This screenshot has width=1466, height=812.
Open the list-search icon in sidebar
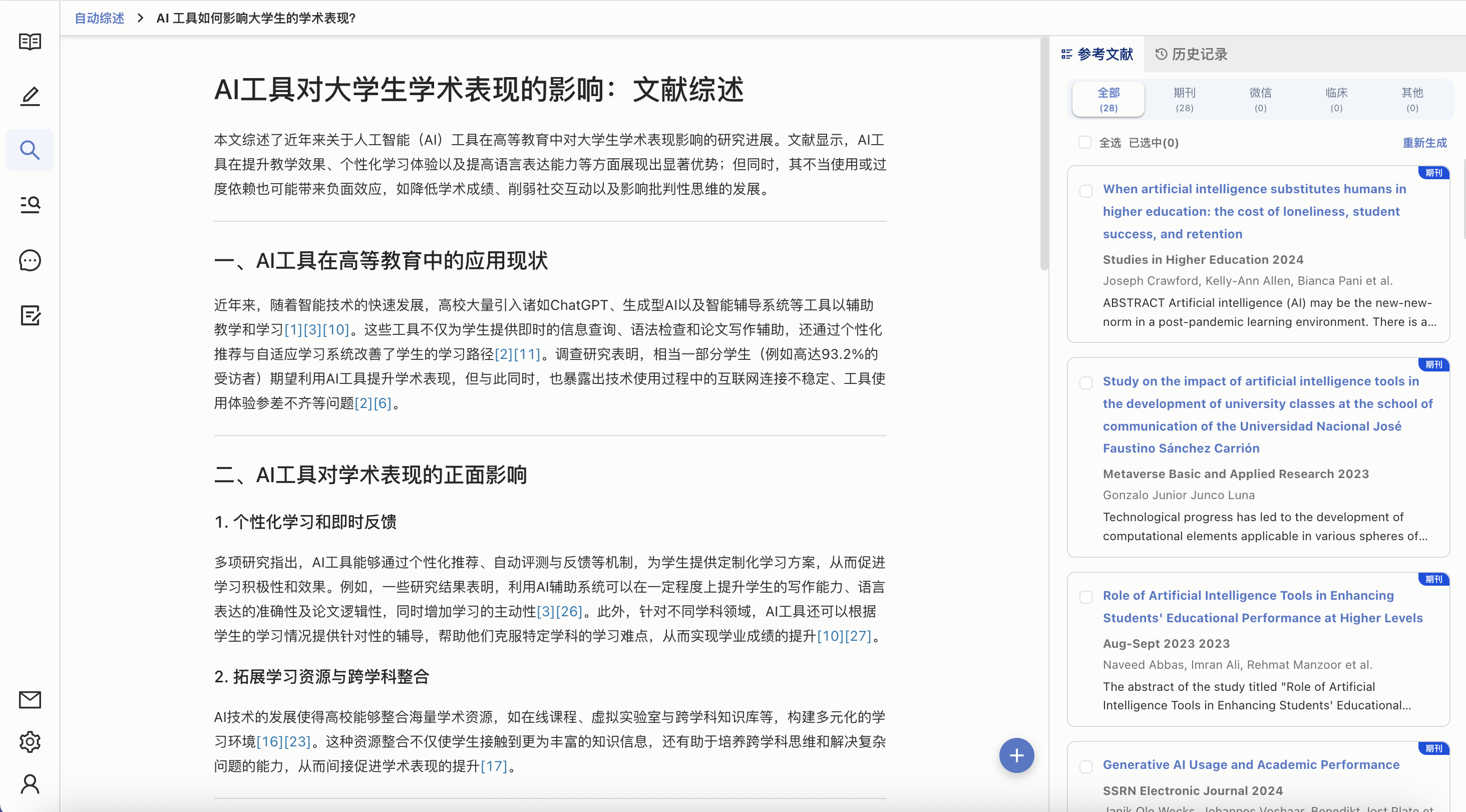tap(30, 205)
